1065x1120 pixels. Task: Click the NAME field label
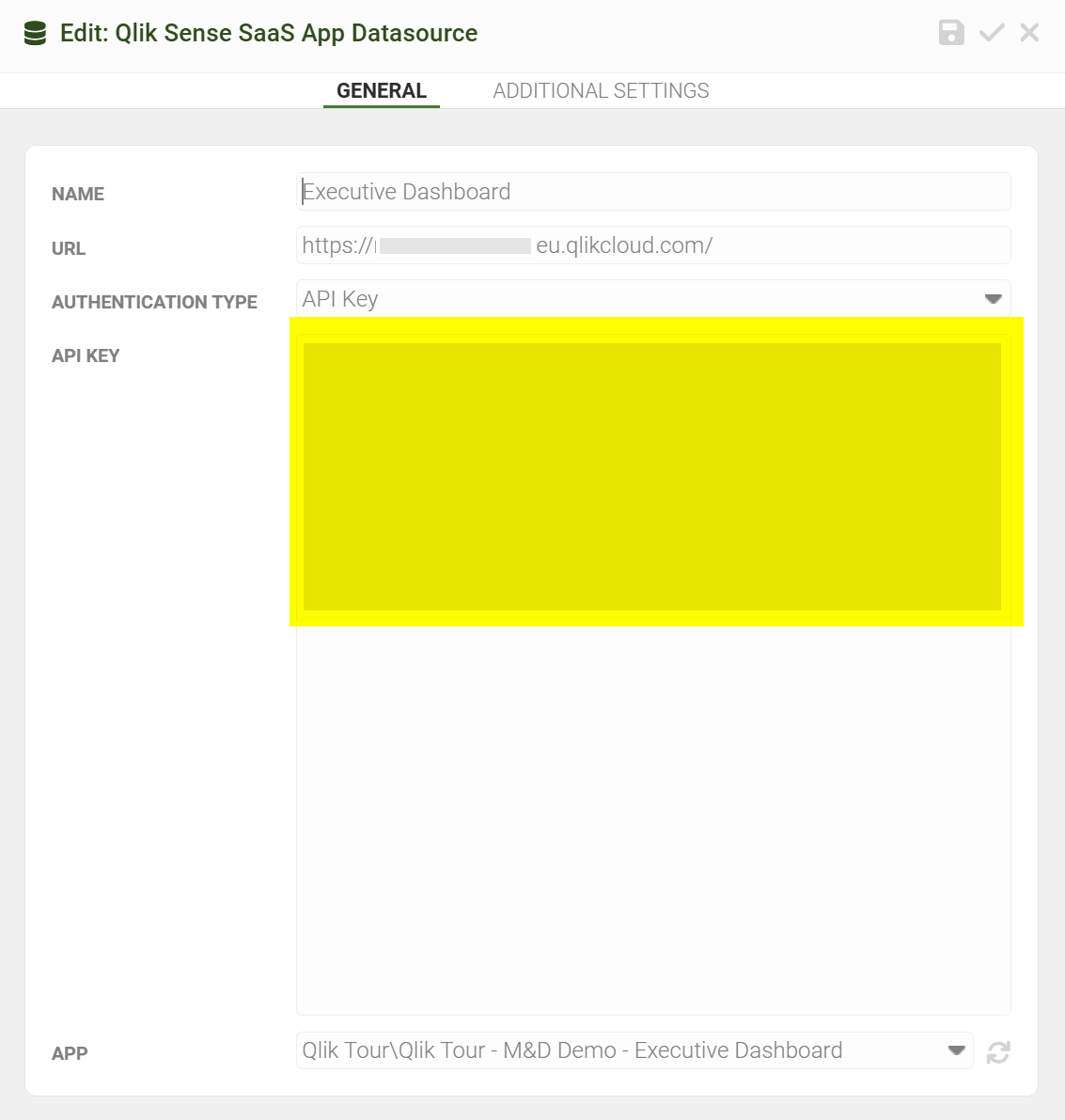point(78,195)
